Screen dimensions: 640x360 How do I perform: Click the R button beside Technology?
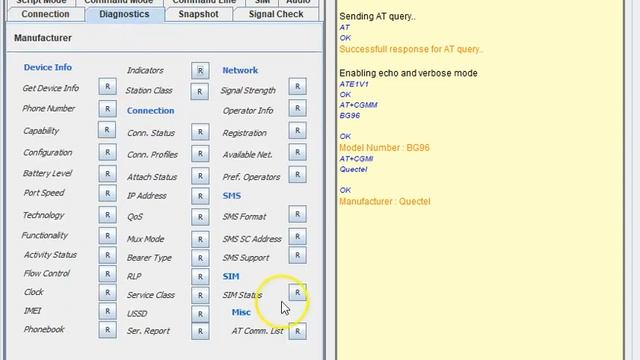pos(107,215)
